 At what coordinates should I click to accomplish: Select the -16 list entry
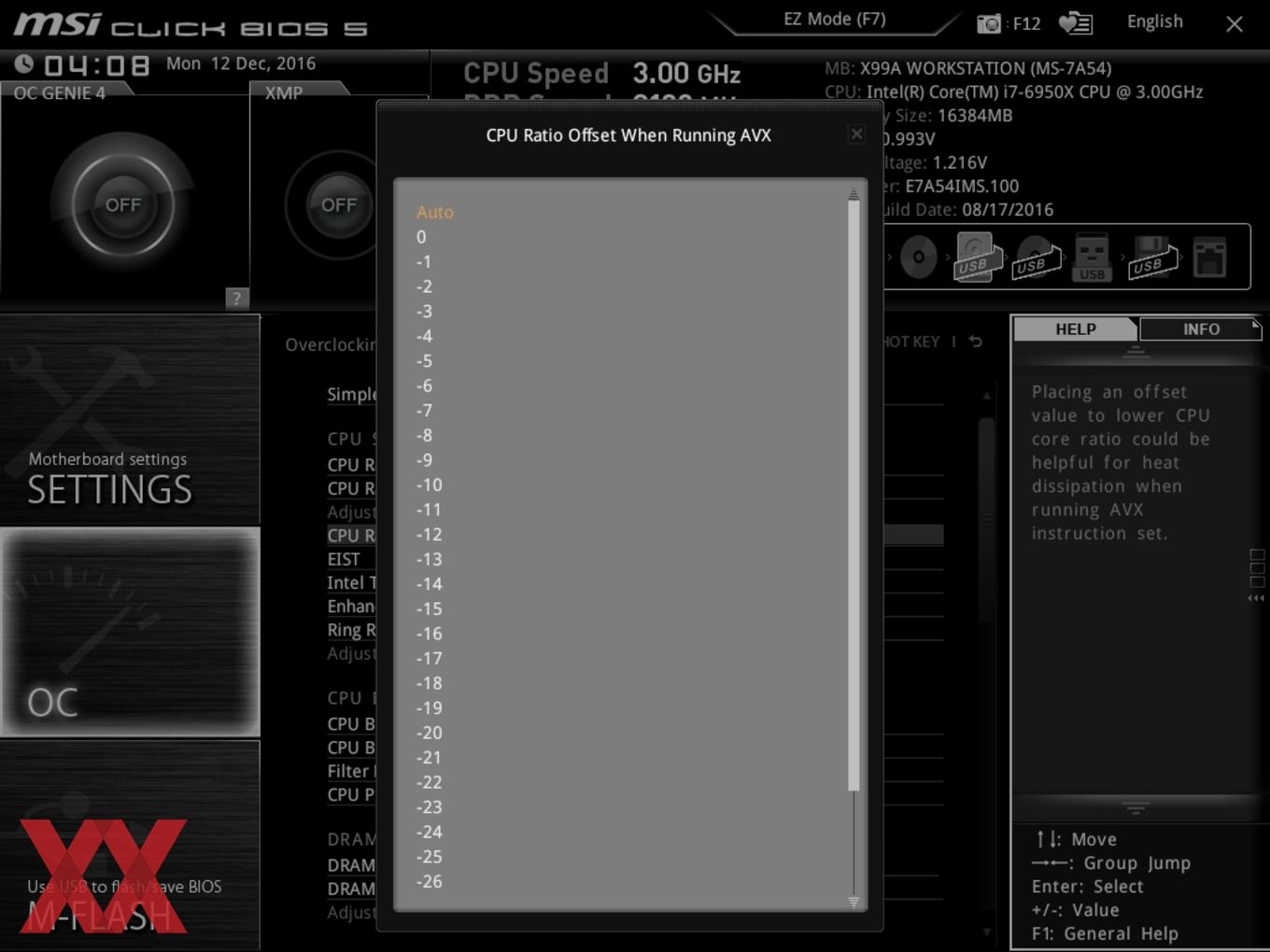coord(429,633)
